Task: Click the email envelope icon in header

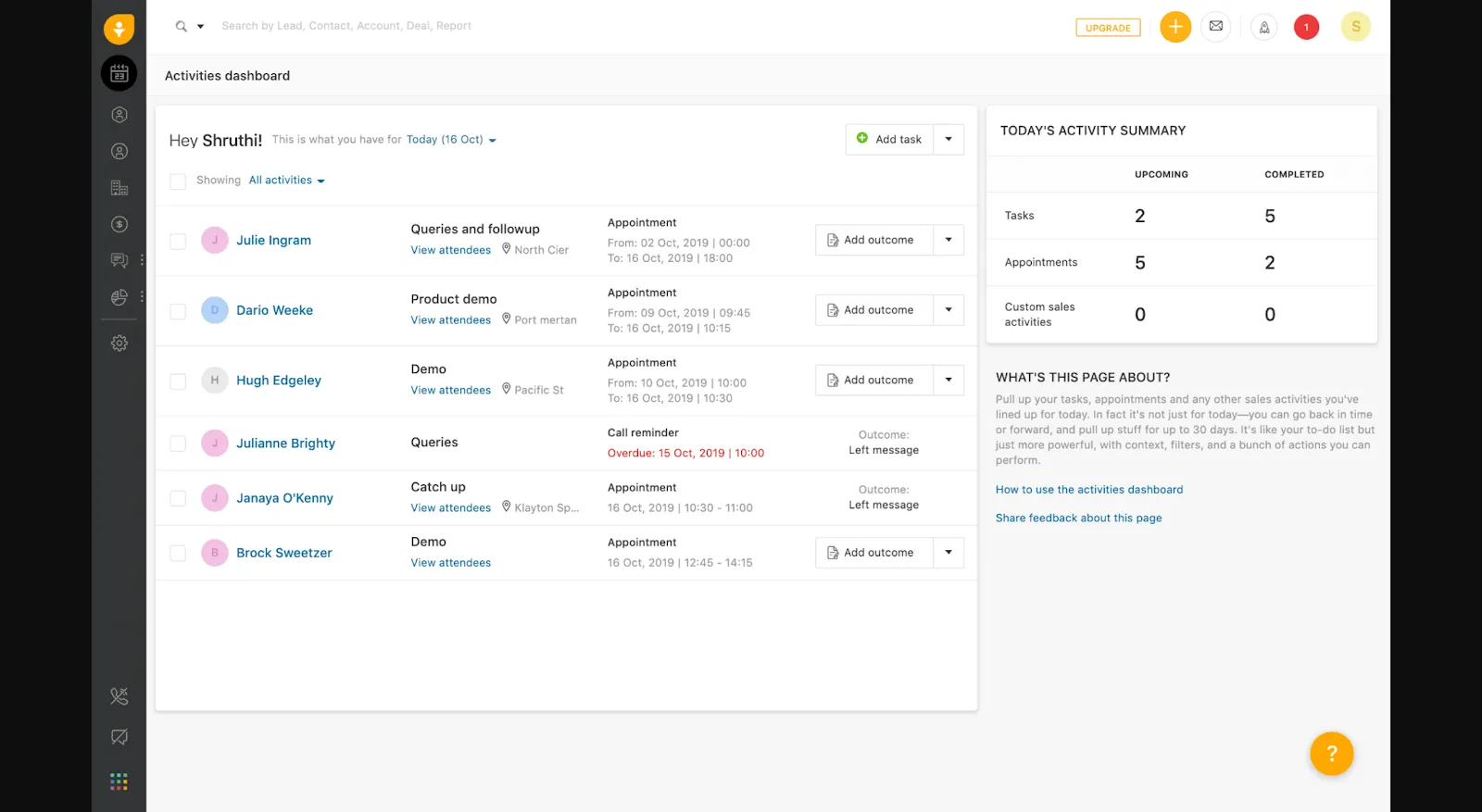Action: click(x=1215, y=27)
